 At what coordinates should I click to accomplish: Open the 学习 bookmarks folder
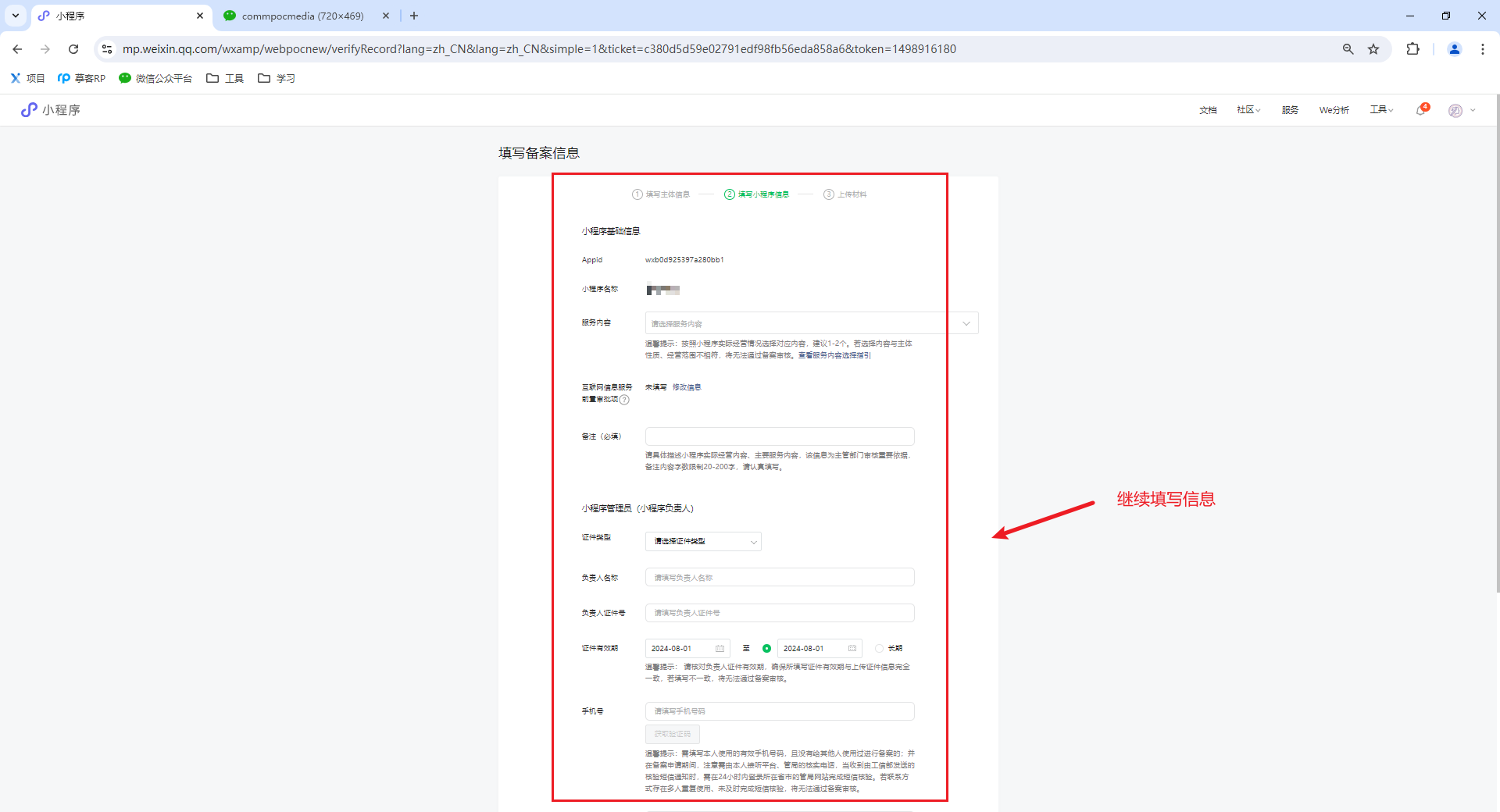[x=277, y=78]
